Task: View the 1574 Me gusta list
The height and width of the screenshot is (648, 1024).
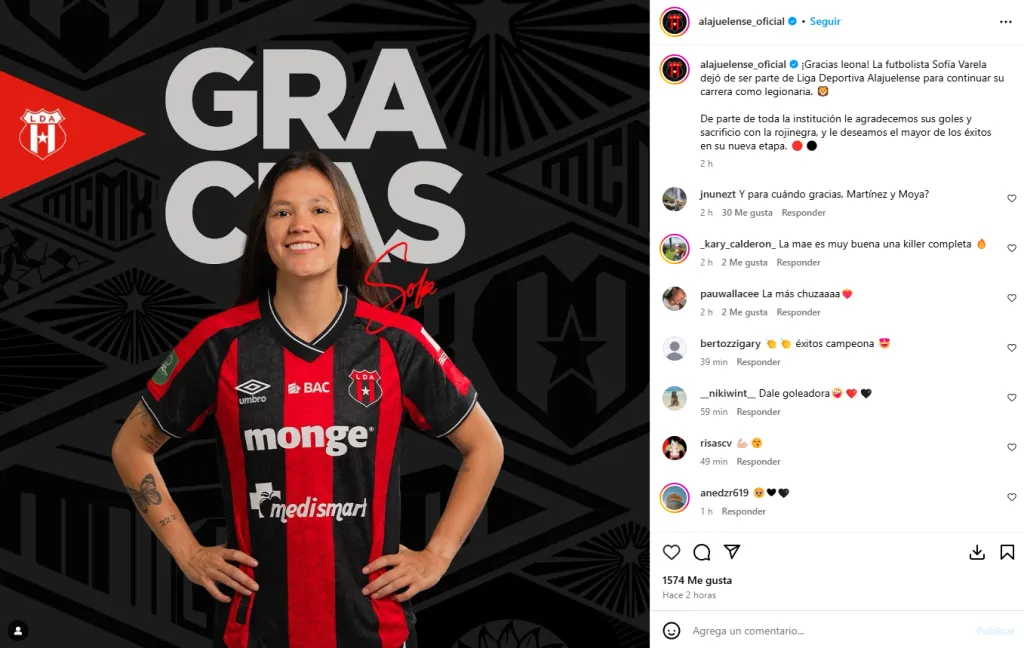Action: click(697, 580)
